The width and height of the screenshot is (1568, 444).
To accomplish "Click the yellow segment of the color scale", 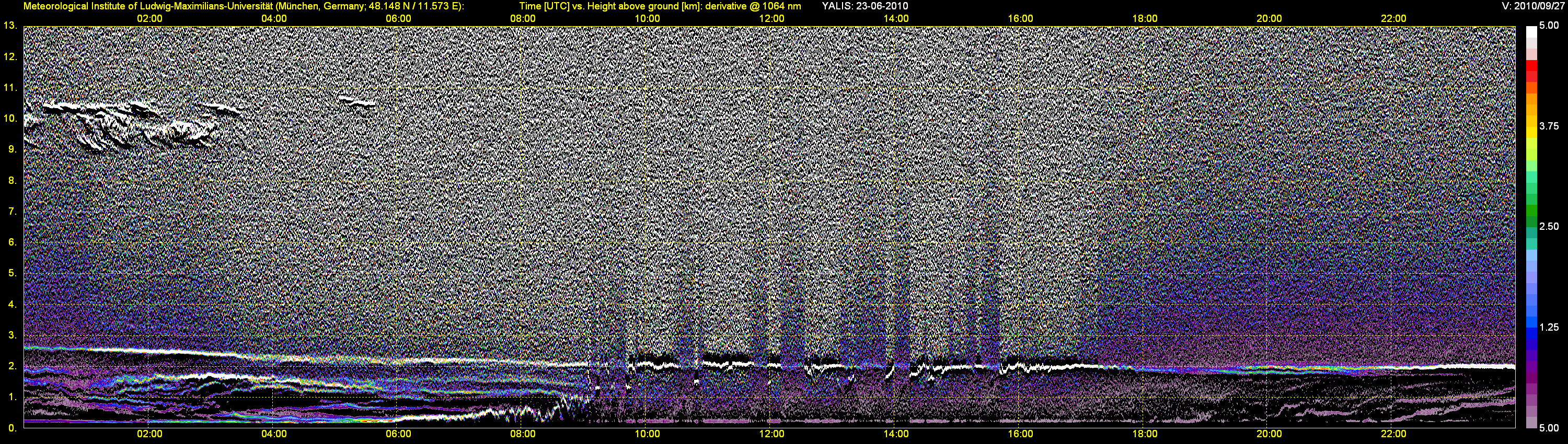I will click(1531, 132).
